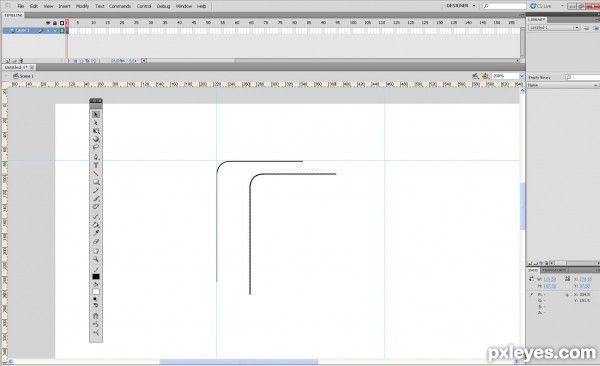Toggle lock all layers padlock icon

click(55, 23)
